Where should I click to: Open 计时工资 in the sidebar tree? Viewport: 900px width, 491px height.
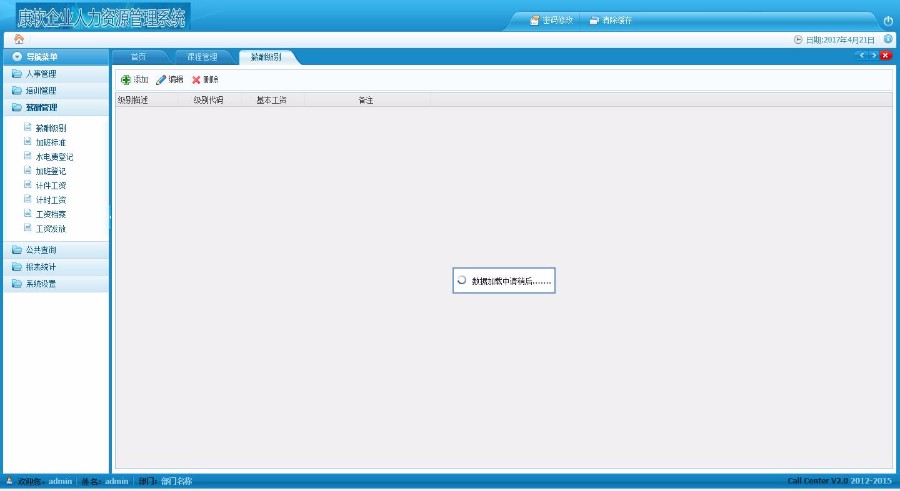(x=51, y=200)
